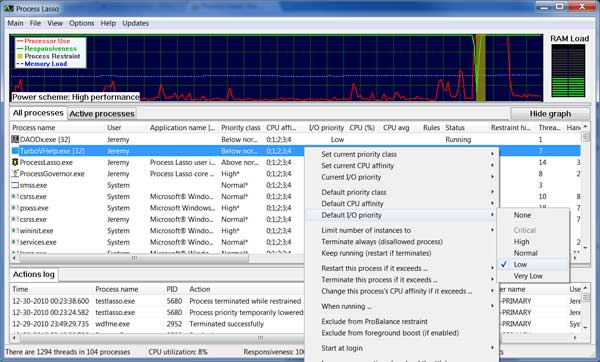Viewport: 600px width, 362px height.
Task: Open the View menu
Action: pos(55,23)
